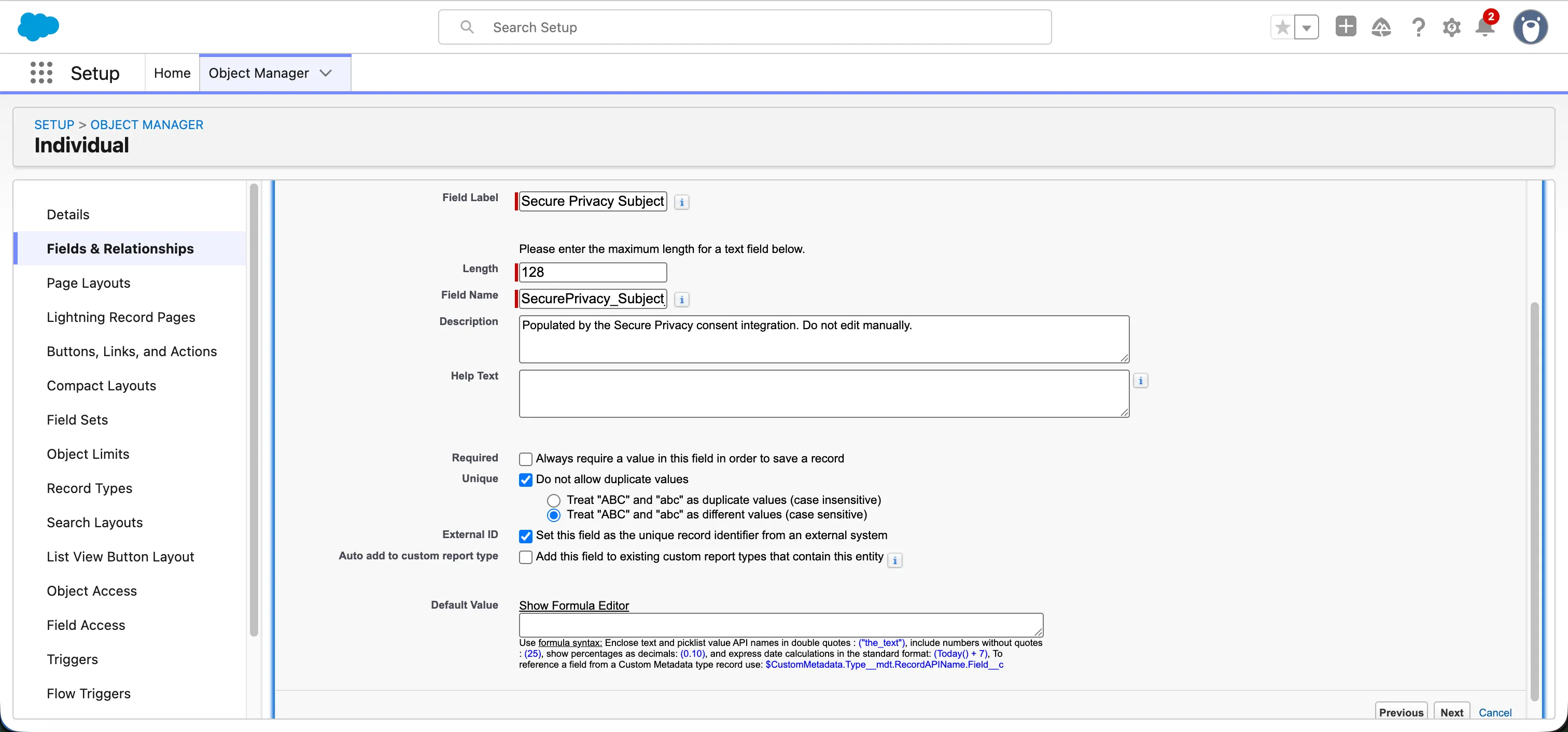
Task: Open Lightning Record Pages in the sidebar
Action: click(121, 317)
